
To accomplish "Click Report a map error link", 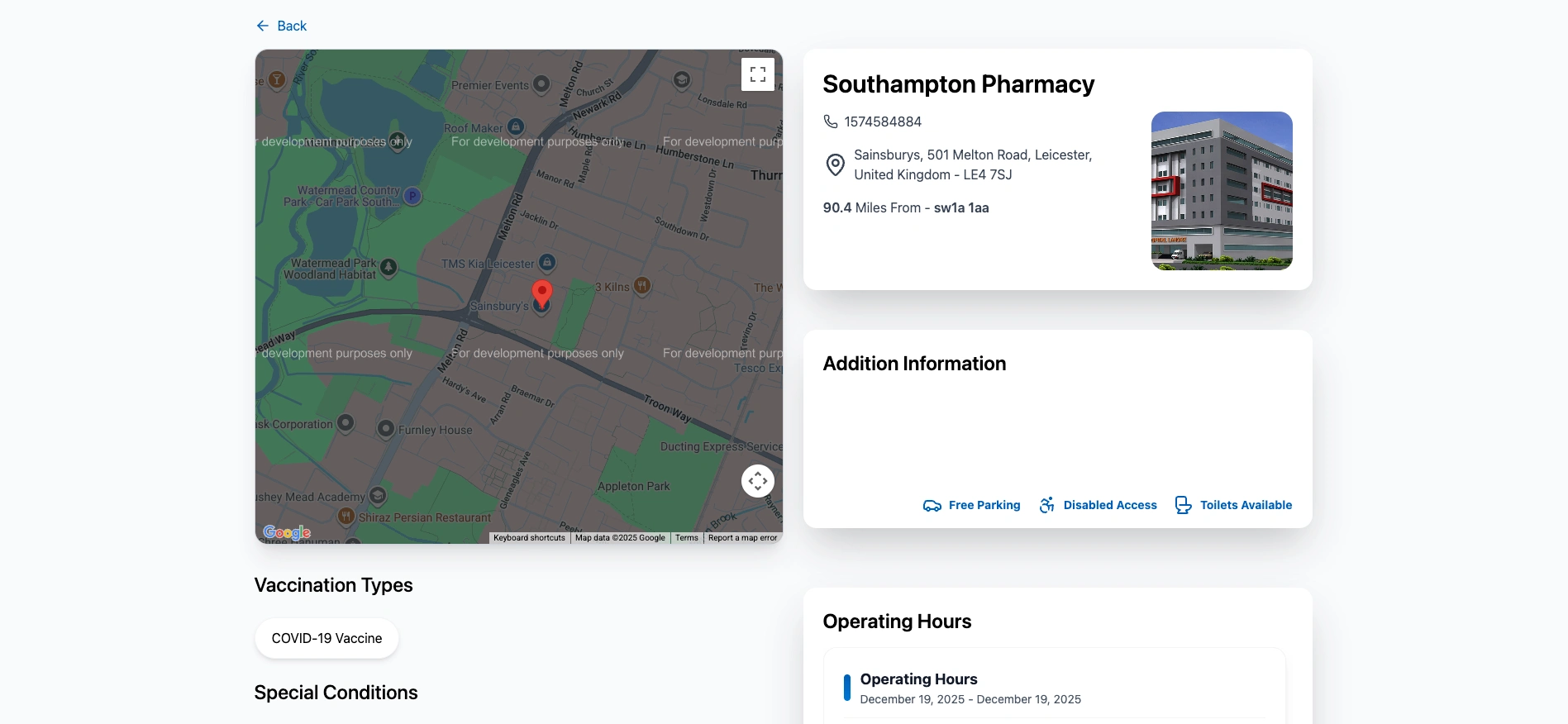I will (742, 538).
